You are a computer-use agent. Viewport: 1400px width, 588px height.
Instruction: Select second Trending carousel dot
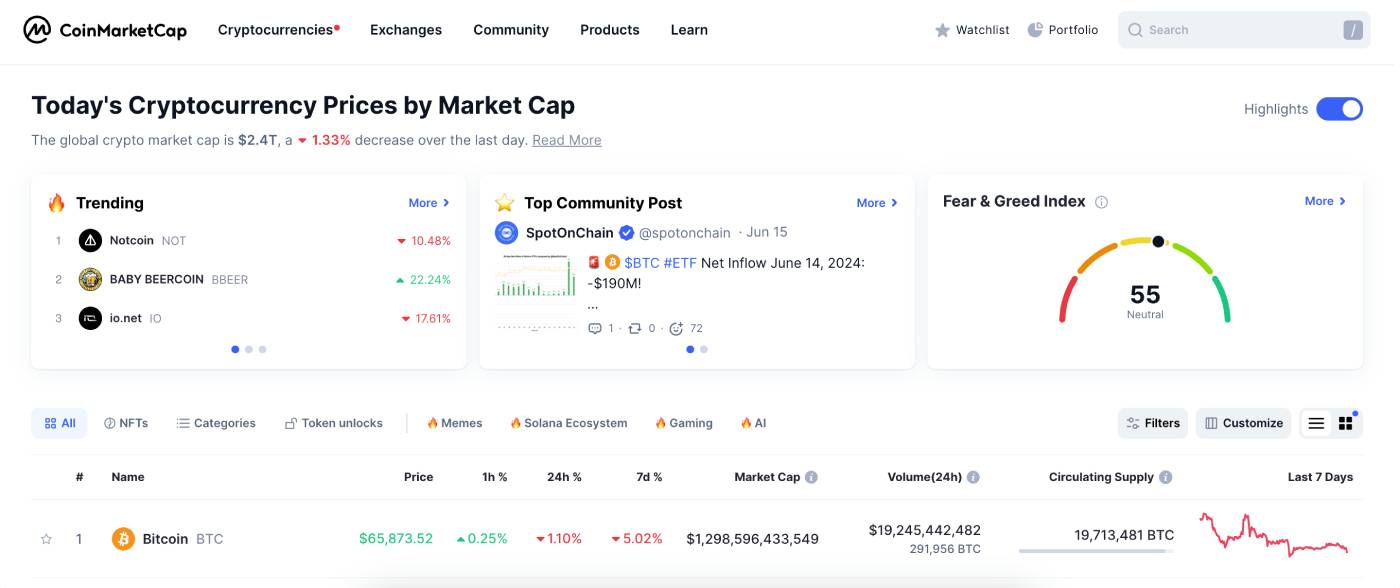pos(249,349)
